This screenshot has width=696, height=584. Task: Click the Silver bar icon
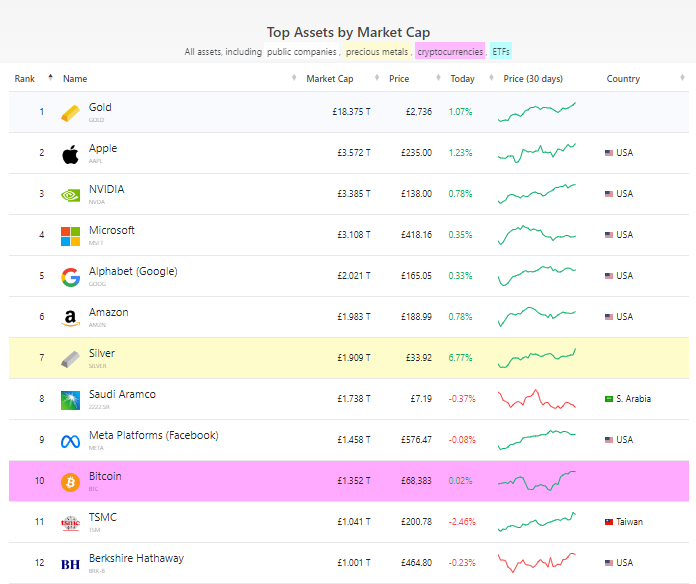pyautogui.click(x=70, y=359)
